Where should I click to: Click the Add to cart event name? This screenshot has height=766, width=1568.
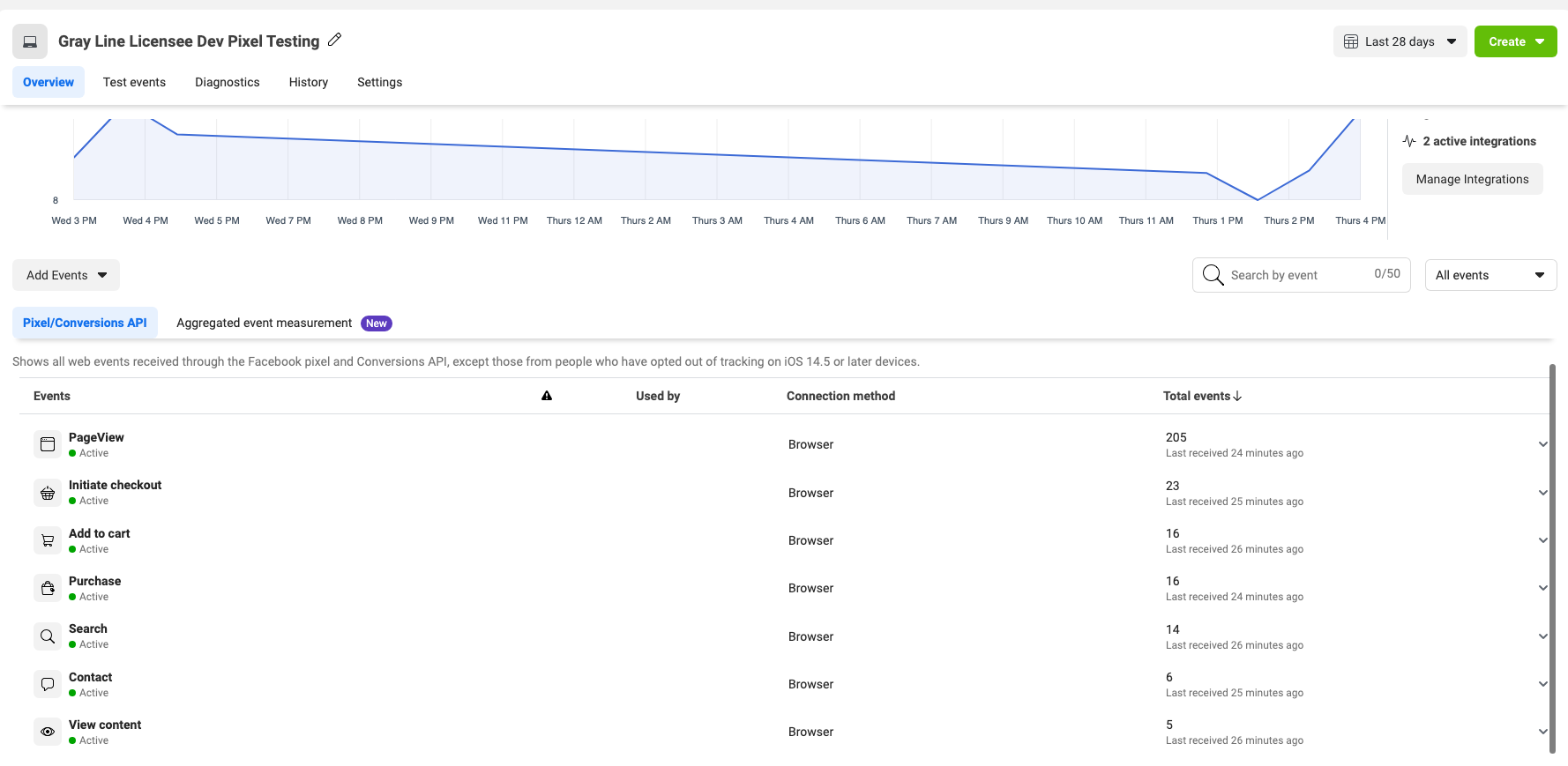(x=100, y=533)
